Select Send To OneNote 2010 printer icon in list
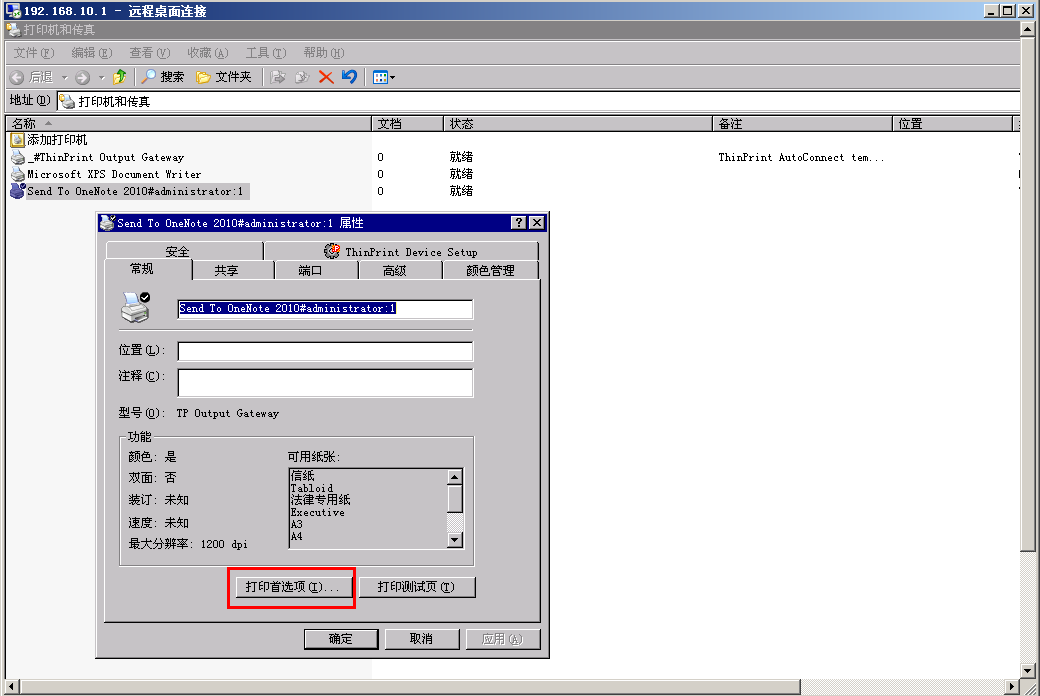The height and width of the screenshot is (696, 1040). [x=18, y=191]
